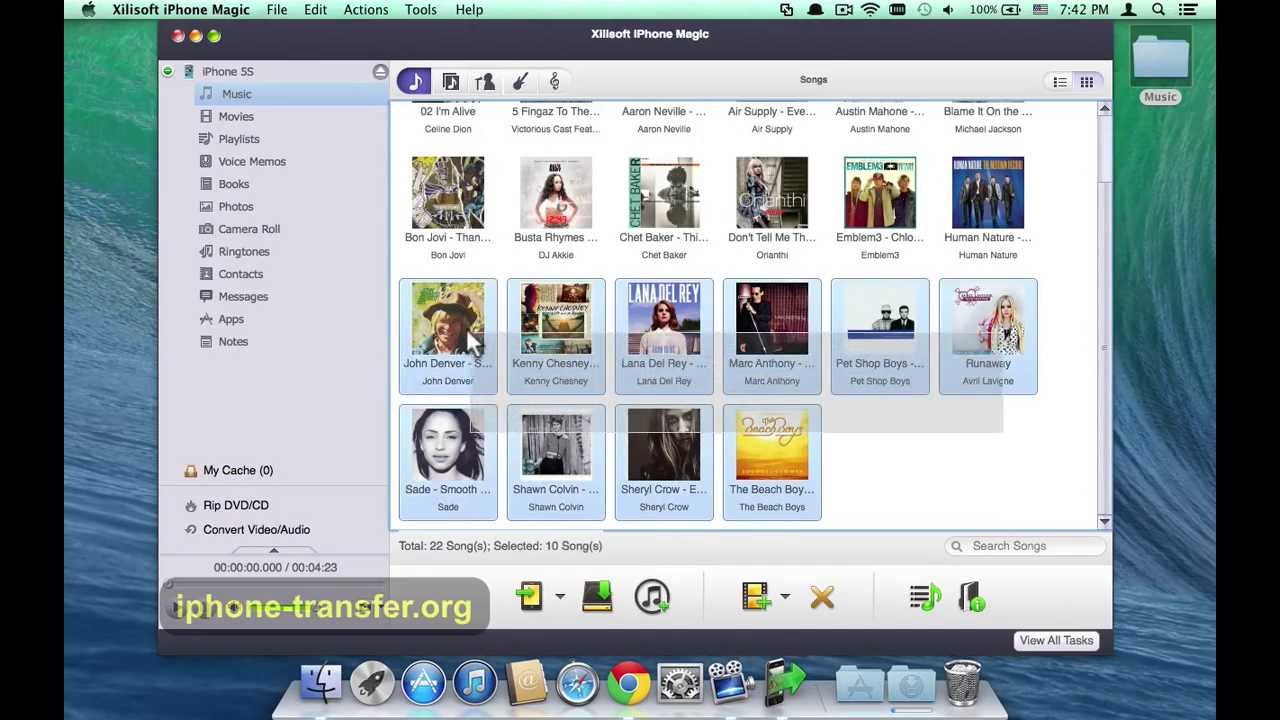Switch to the Artists view icon
This screenshot has width=1280, height=720.
(x=485, y=82)
